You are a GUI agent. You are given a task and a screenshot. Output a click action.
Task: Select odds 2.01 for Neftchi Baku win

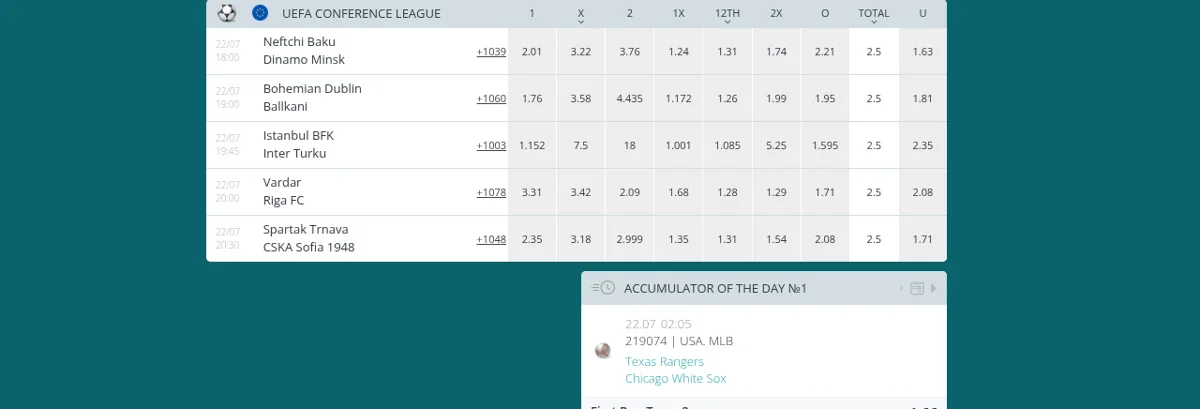(x=532, y=51)
